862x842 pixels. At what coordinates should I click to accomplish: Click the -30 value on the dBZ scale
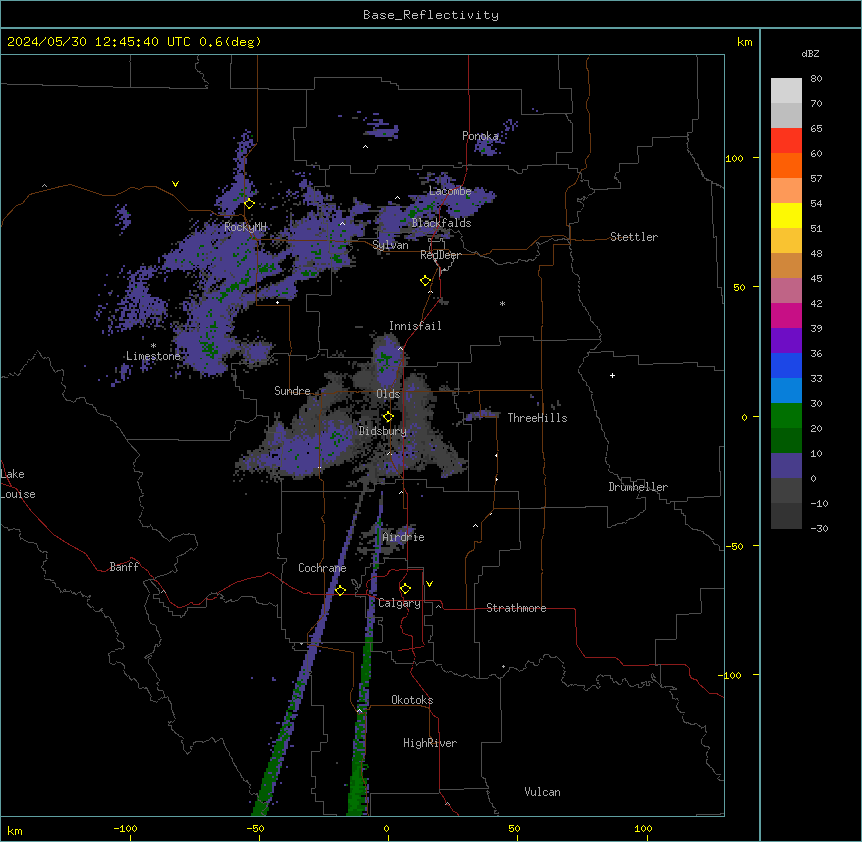point(819,529)
